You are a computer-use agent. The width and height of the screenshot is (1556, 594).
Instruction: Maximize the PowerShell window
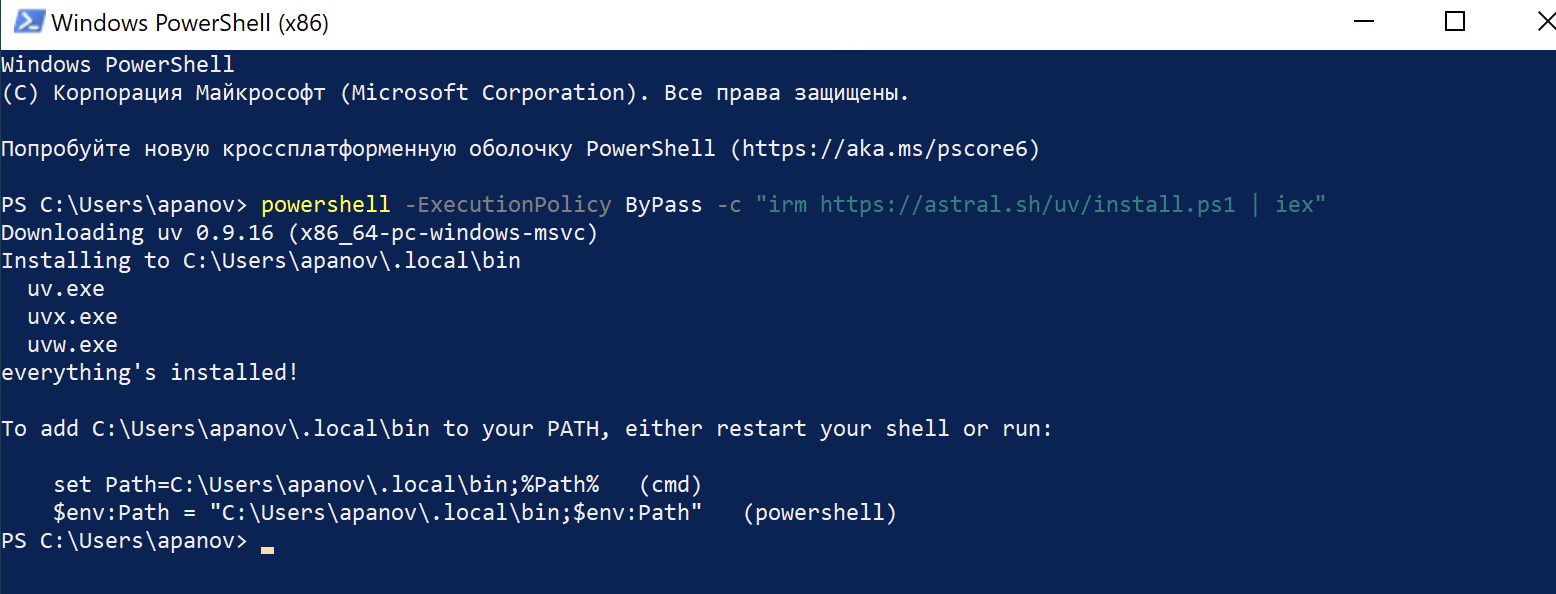point(1455,22)
